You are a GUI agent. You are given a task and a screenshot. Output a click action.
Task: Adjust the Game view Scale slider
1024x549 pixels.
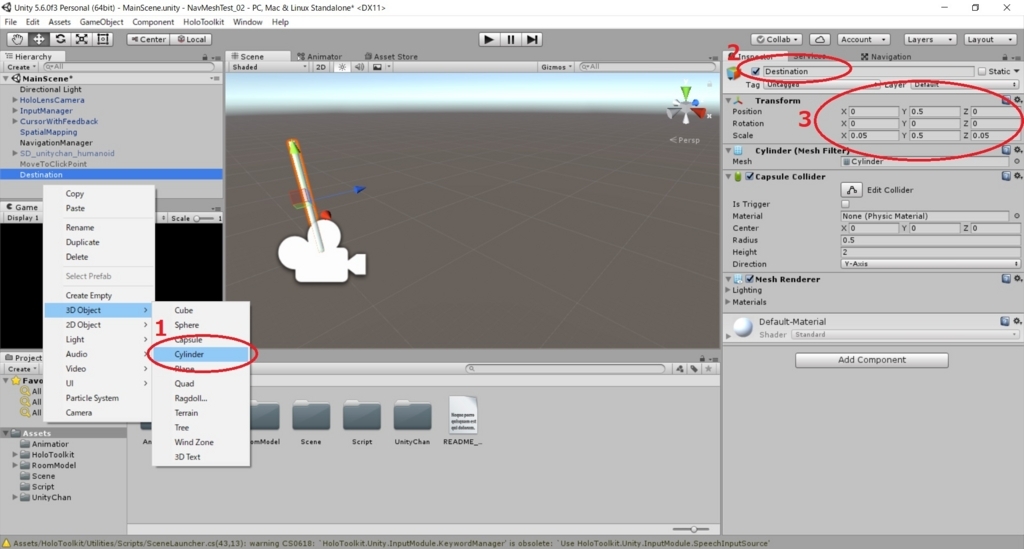(204, 218)
